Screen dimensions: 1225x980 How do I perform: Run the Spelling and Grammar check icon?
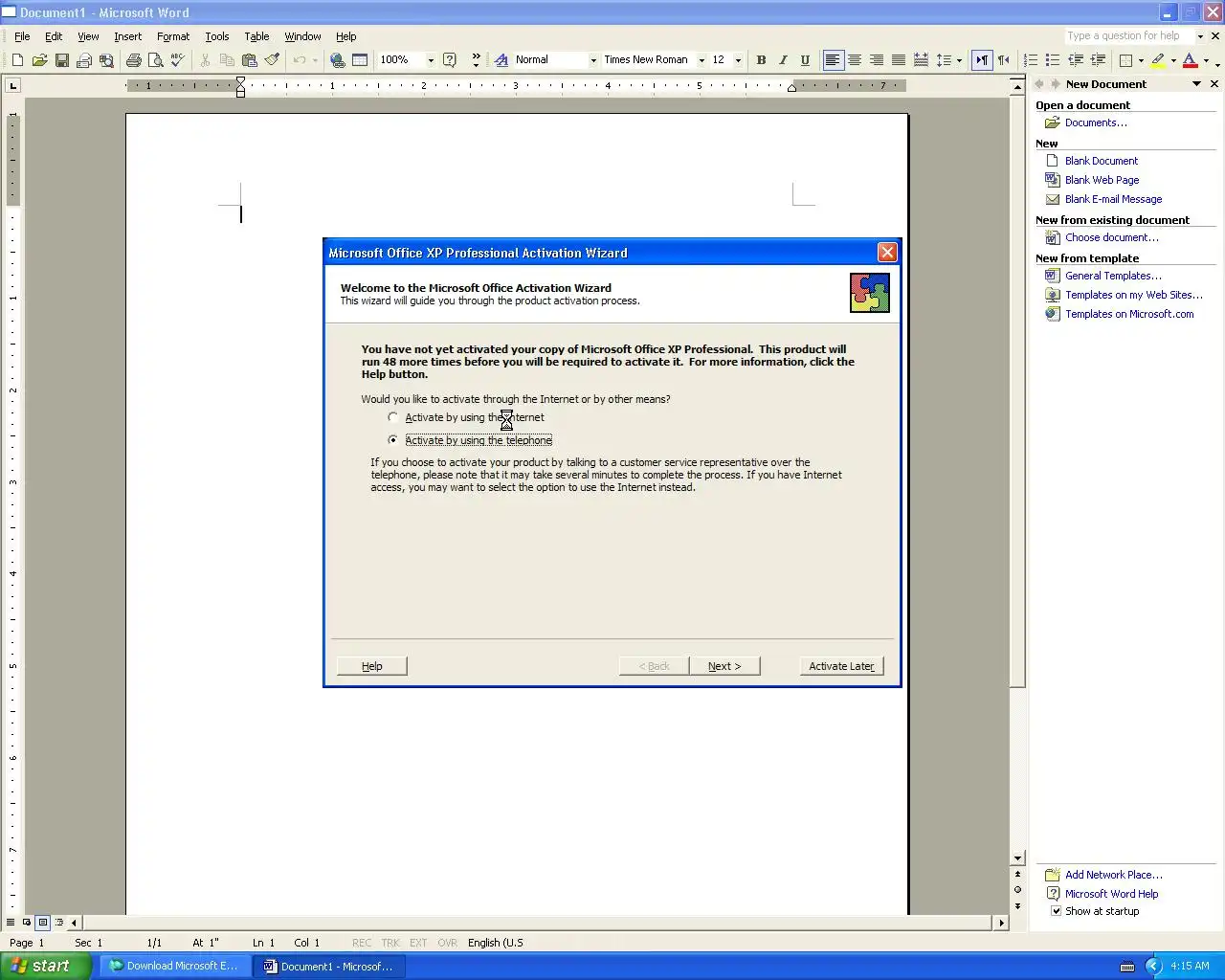coord(177,59)
